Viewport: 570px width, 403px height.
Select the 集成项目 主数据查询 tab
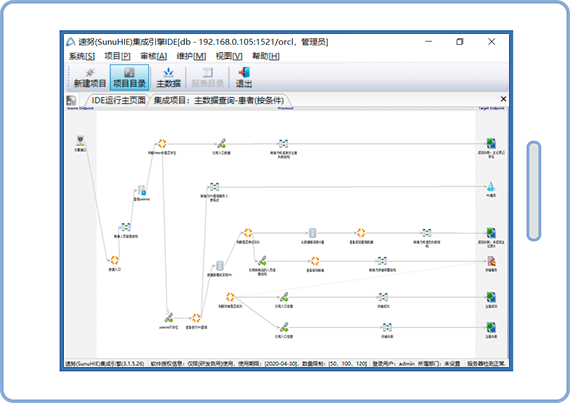pos(218,100)
